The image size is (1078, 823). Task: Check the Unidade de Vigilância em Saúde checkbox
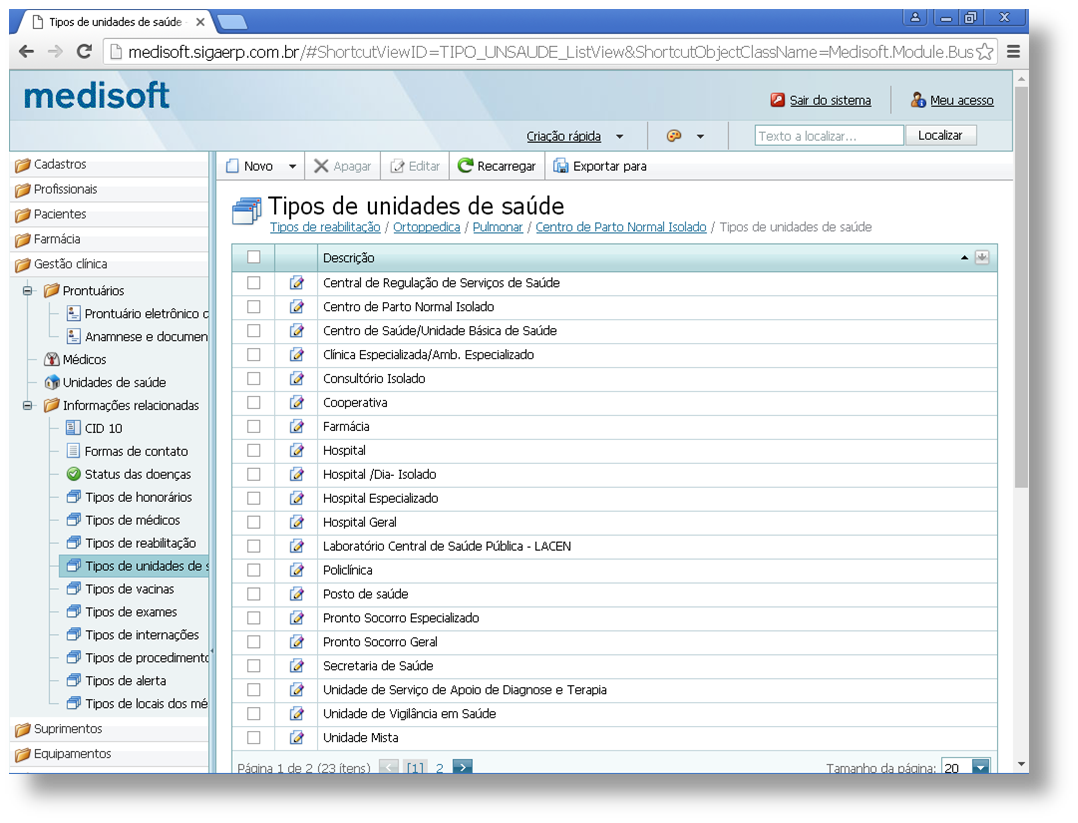[x=254, y=714]
